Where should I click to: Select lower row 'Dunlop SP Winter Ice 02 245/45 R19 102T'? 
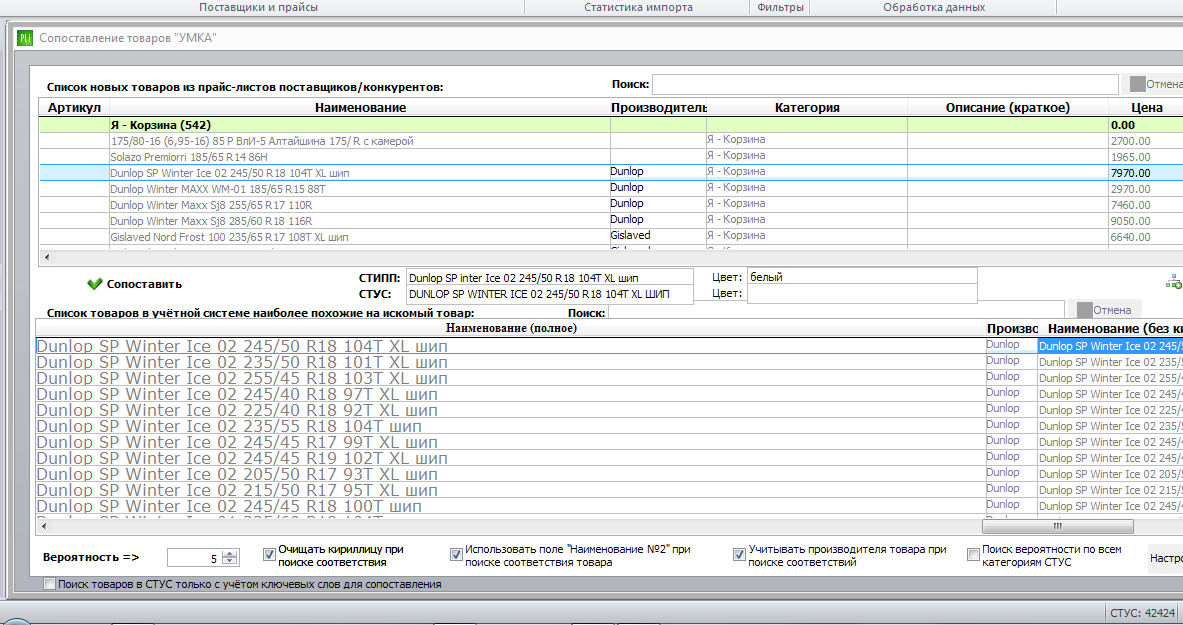[610, 458]
